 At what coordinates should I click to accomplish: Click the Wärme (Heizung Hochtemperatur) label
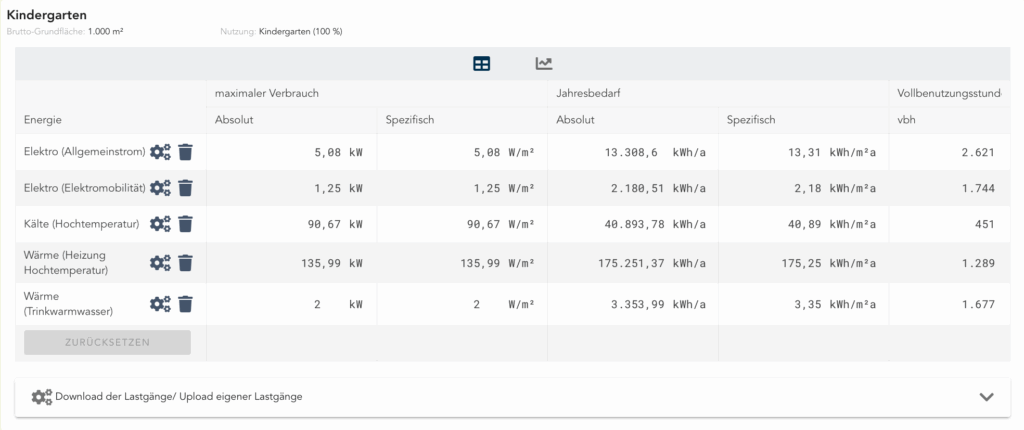pyautogui.click(x=66, y=262)
